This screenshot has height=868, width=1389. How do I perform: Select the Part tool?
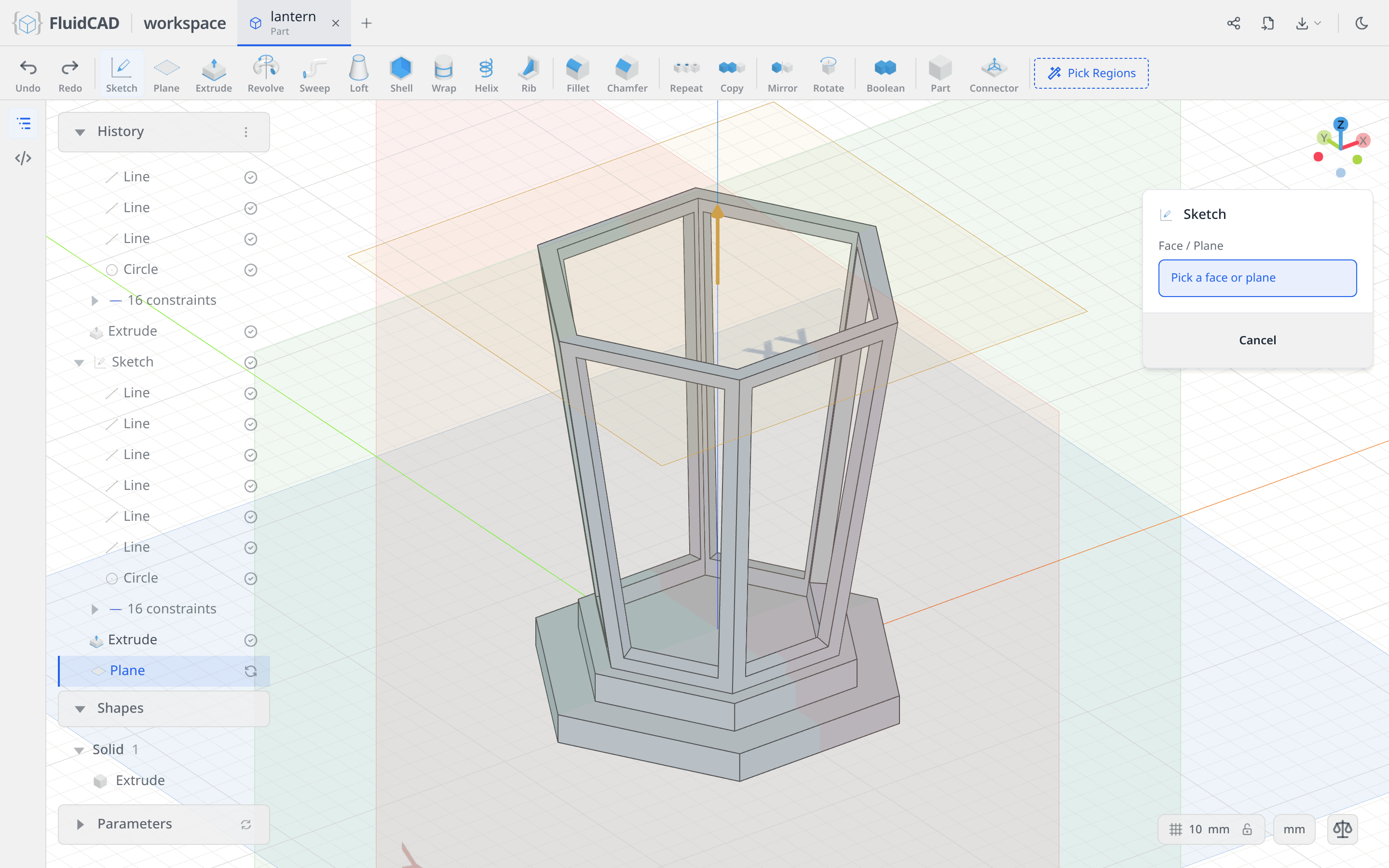click(x=940, y=74)
